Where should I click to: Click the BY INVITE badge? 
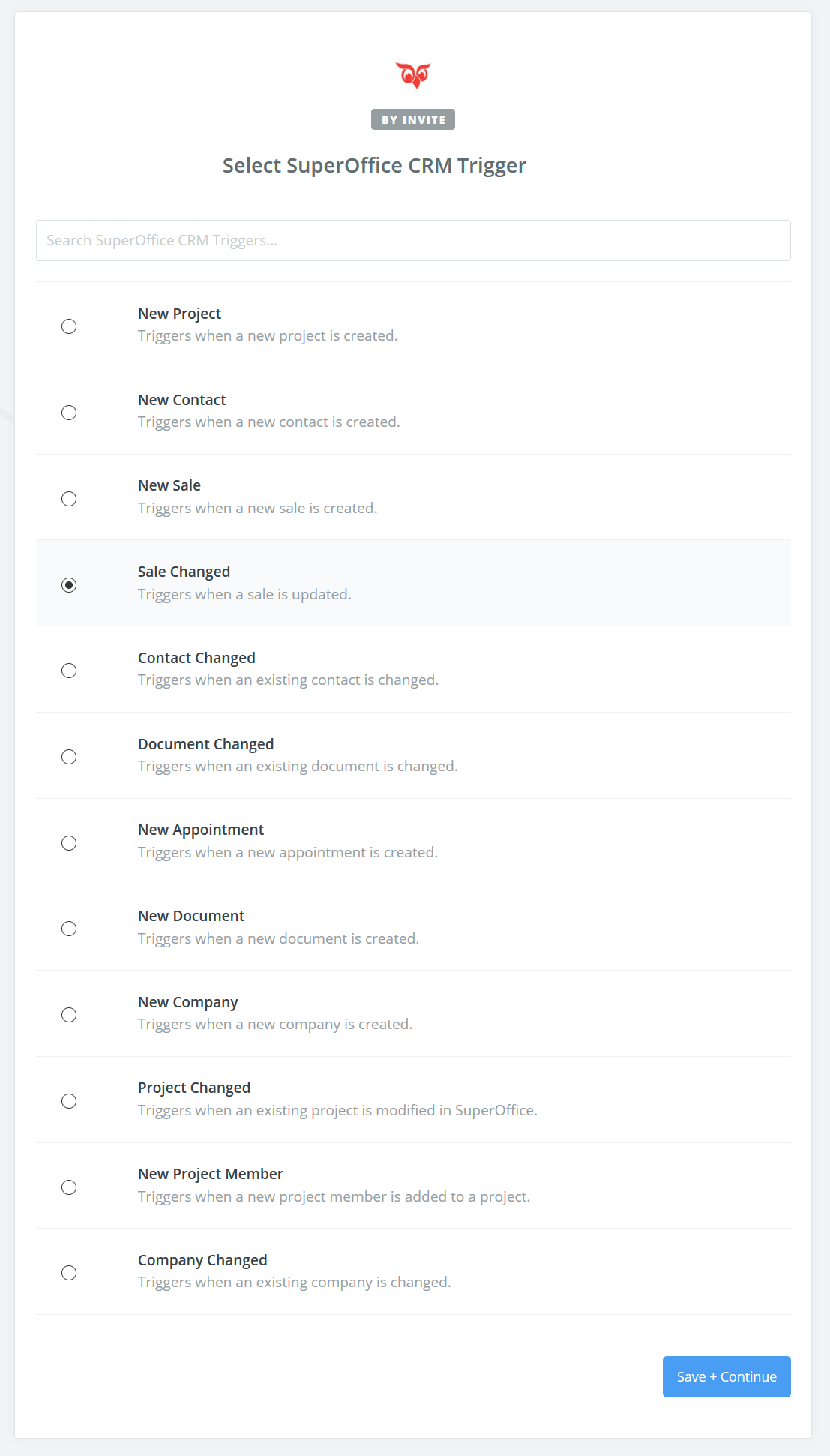pyautogui.click(x=413, y=119)
